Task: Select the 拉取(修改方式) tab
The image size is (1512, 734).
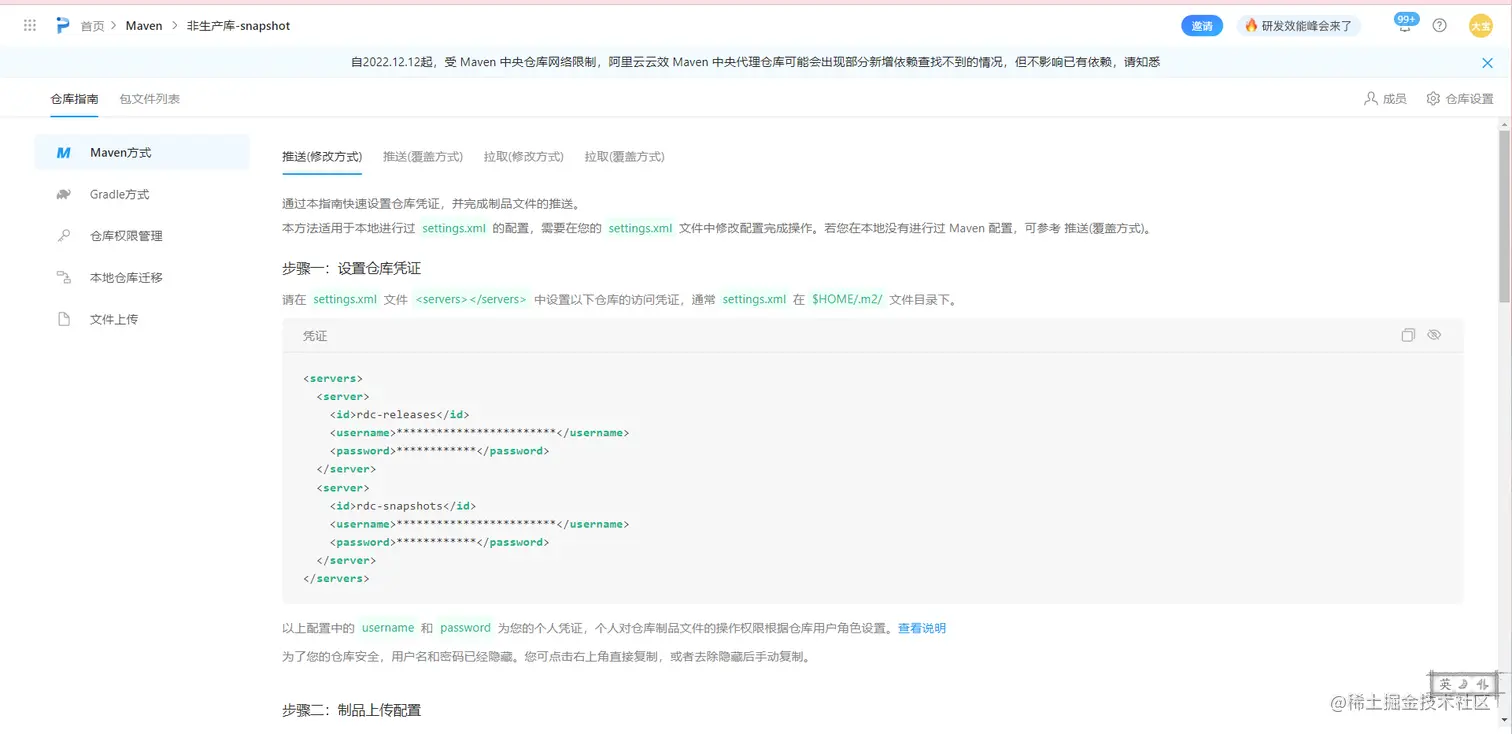Action: click(524, 156)
